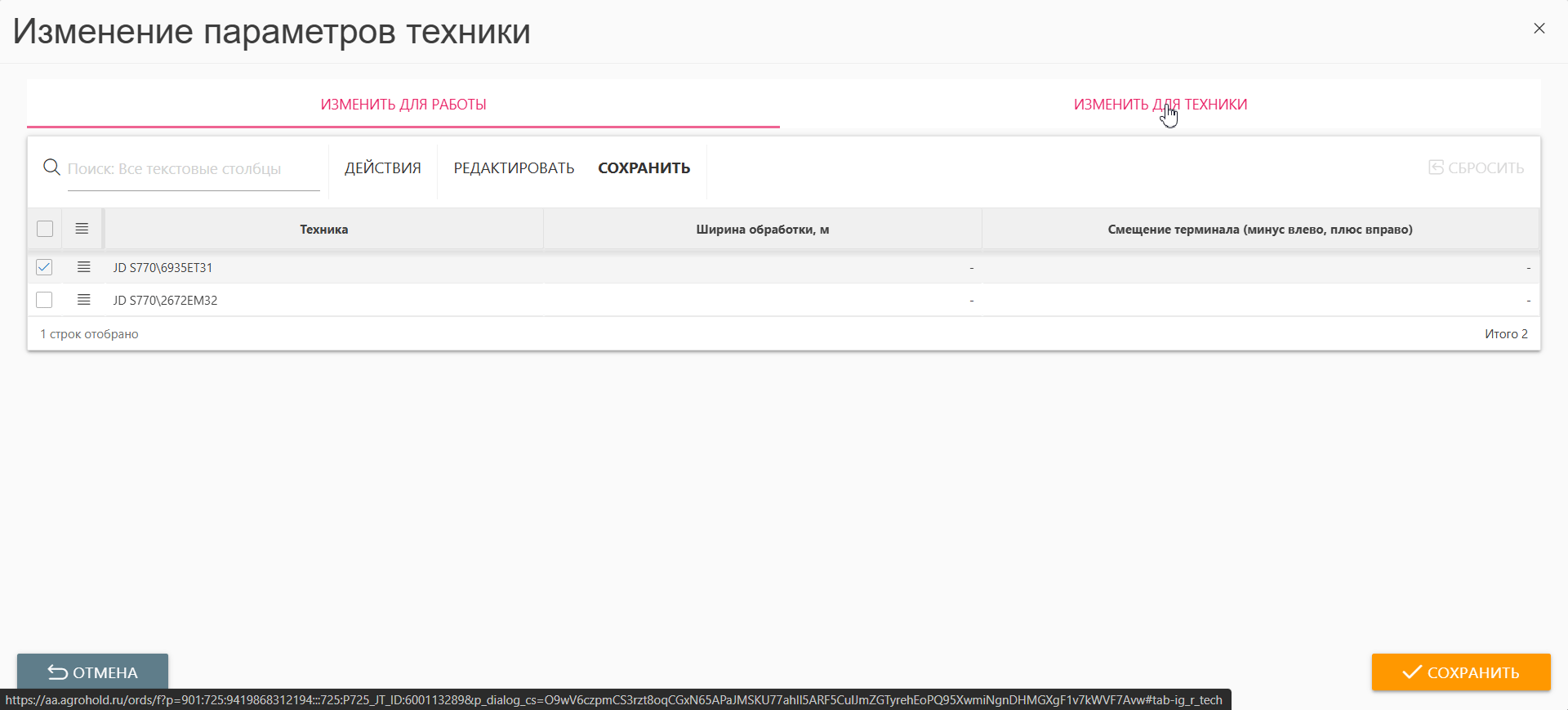Open row actions menu in header
Image resolution: width=1568 pixels, height=710 pixels.
coord(82,229)
